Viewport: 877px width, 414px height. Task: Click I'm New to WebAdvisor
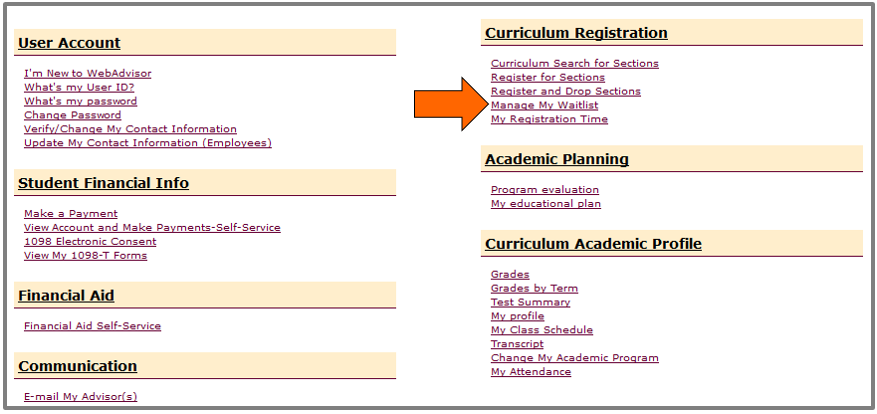(x=87, y=73)
